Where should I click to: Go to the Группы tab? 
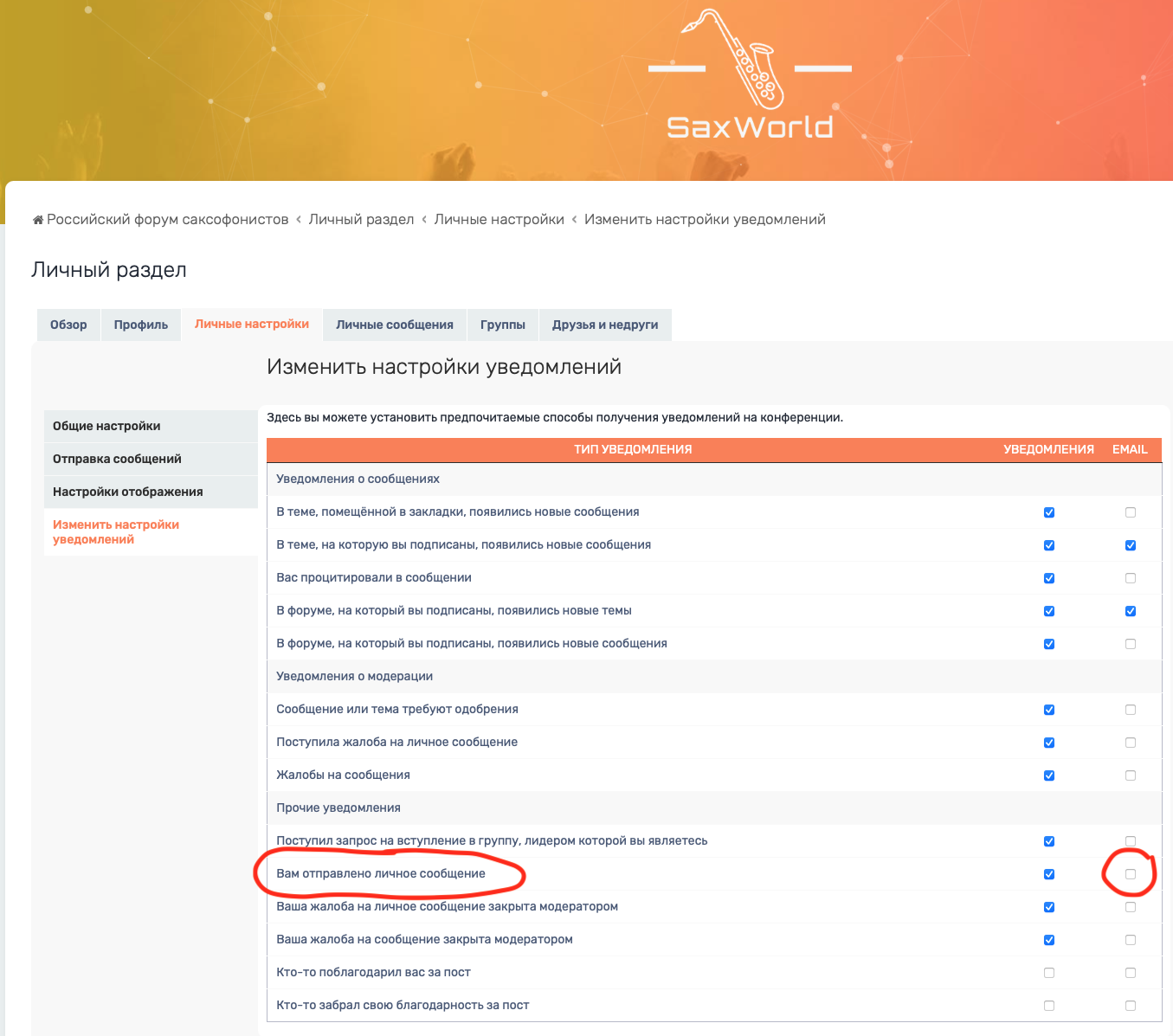pos(503,325)
